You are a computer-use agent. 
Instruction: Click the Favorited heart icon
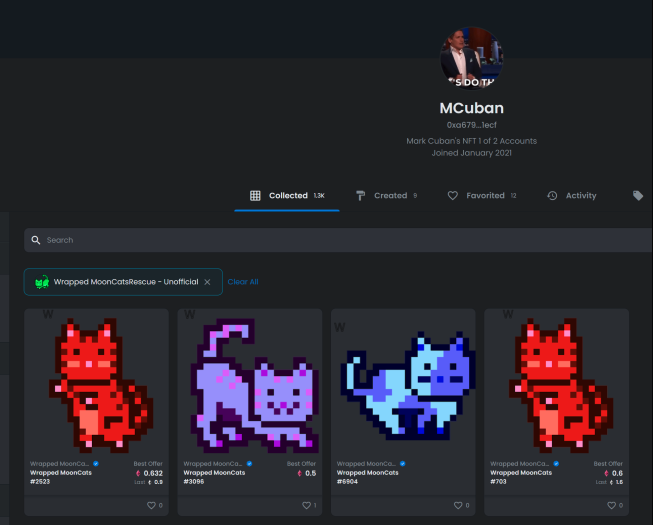click(453, 196)
